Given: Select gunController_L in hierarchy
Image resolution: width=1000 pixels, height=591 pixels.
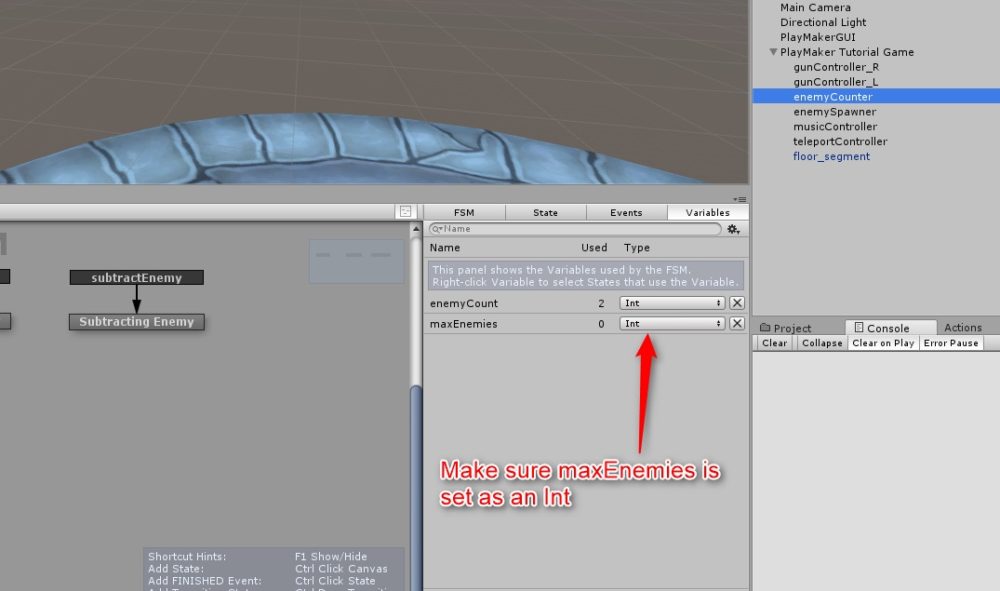Looking at the screenshot, I should click(x=835, y=82).
